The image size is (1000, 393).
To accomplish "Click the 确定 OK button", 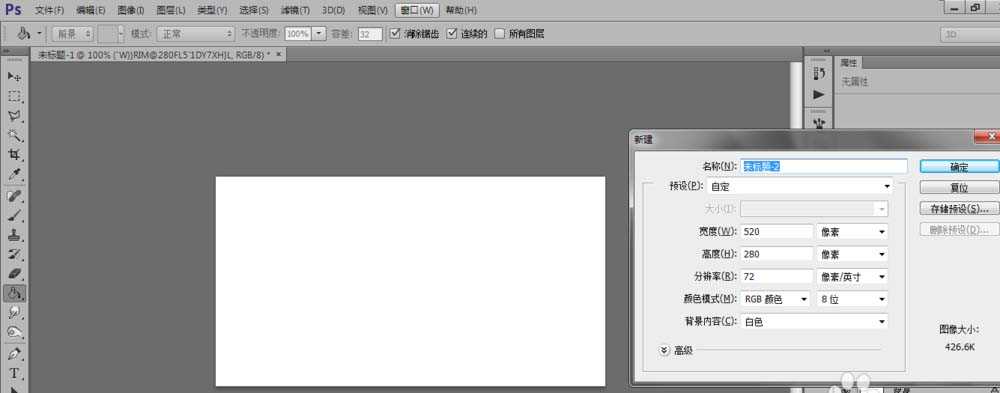I will coord(959,167).
